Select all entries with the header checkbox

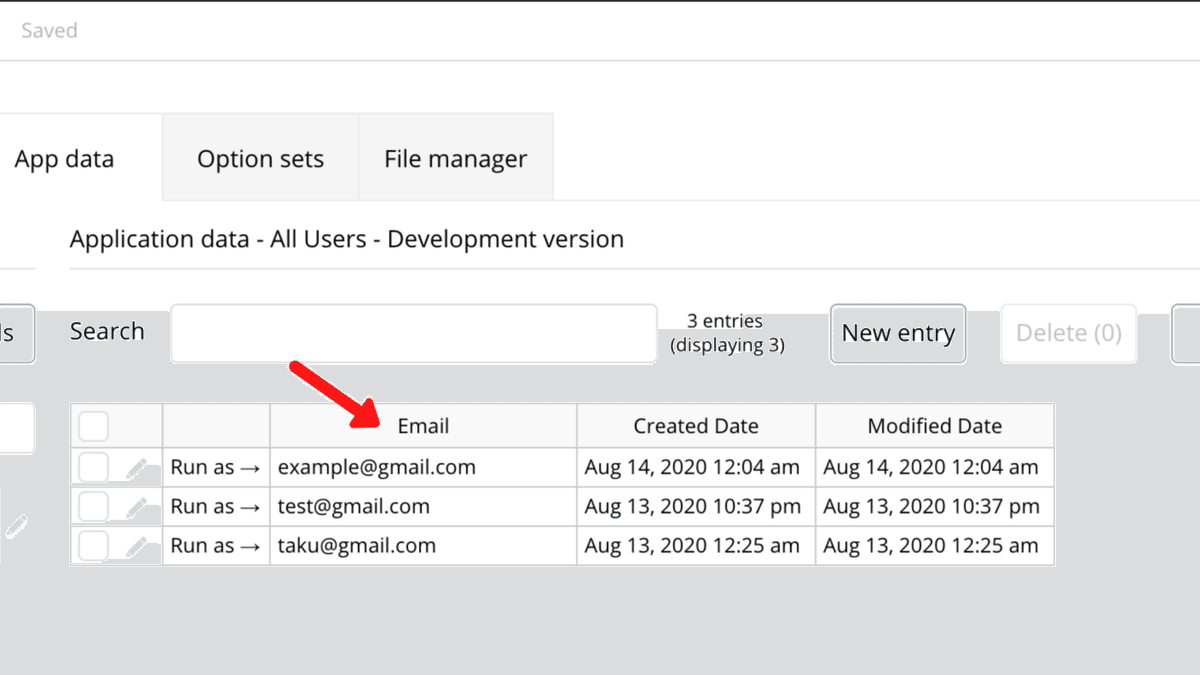tap(94, 426)
